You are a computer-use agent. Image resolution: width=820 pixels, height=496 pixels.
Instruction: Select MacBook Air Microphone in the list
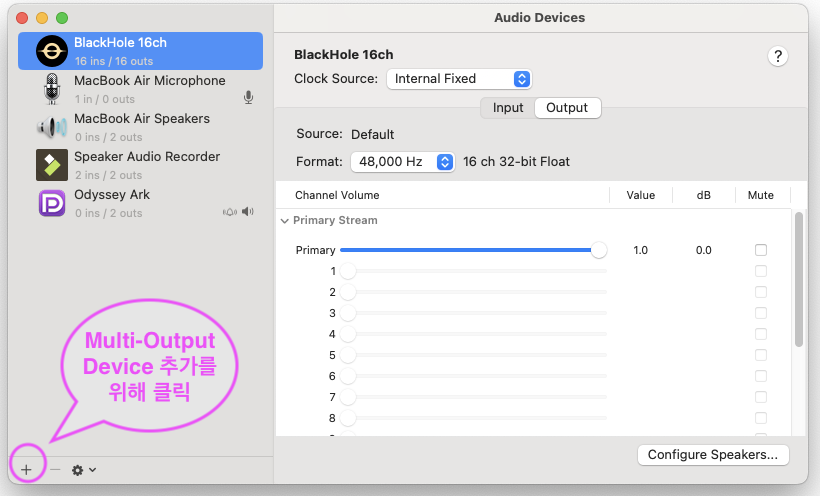click(140, 89)
